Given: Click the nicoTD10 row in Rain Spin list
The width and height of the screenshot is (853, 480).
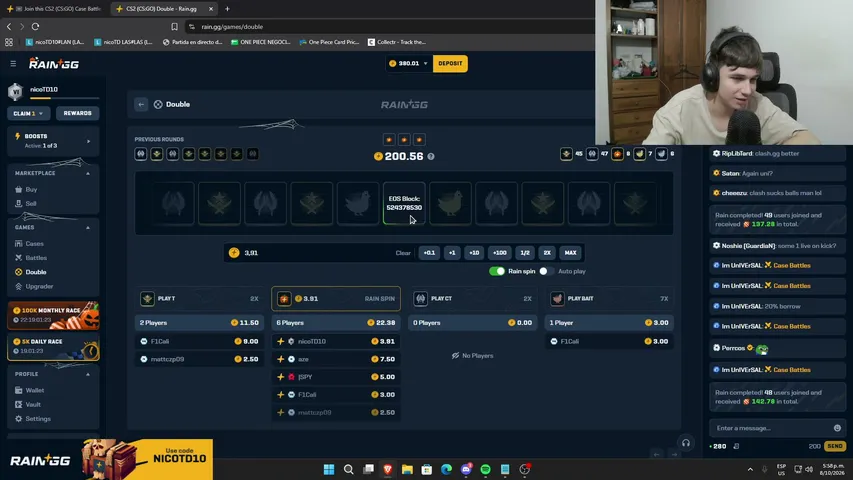Looking at the screenshot, I should tap(336, 341).
